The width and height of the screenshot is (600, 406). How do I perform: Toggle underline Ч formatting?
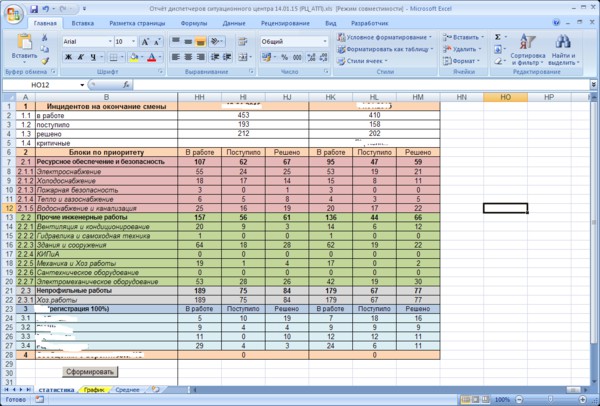coord(93,57)
